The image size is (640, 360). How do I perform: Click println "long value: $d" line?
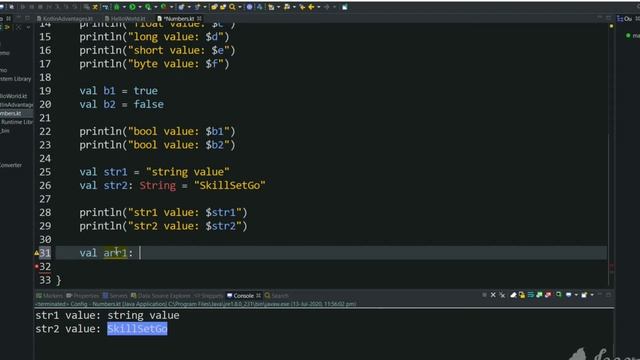154,37
